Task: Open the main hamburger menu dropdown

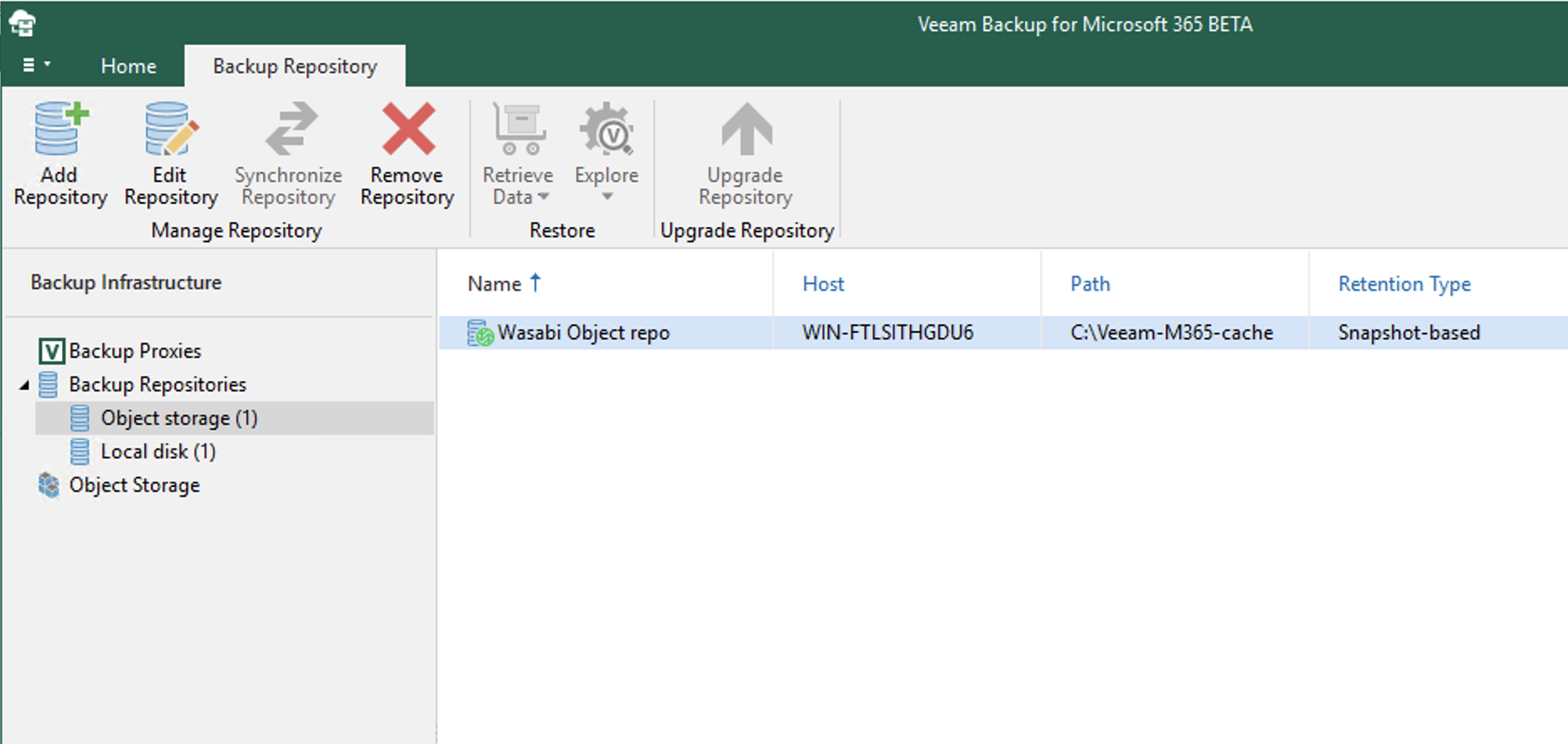Action: pyautogui.click(x=36, y=65)
